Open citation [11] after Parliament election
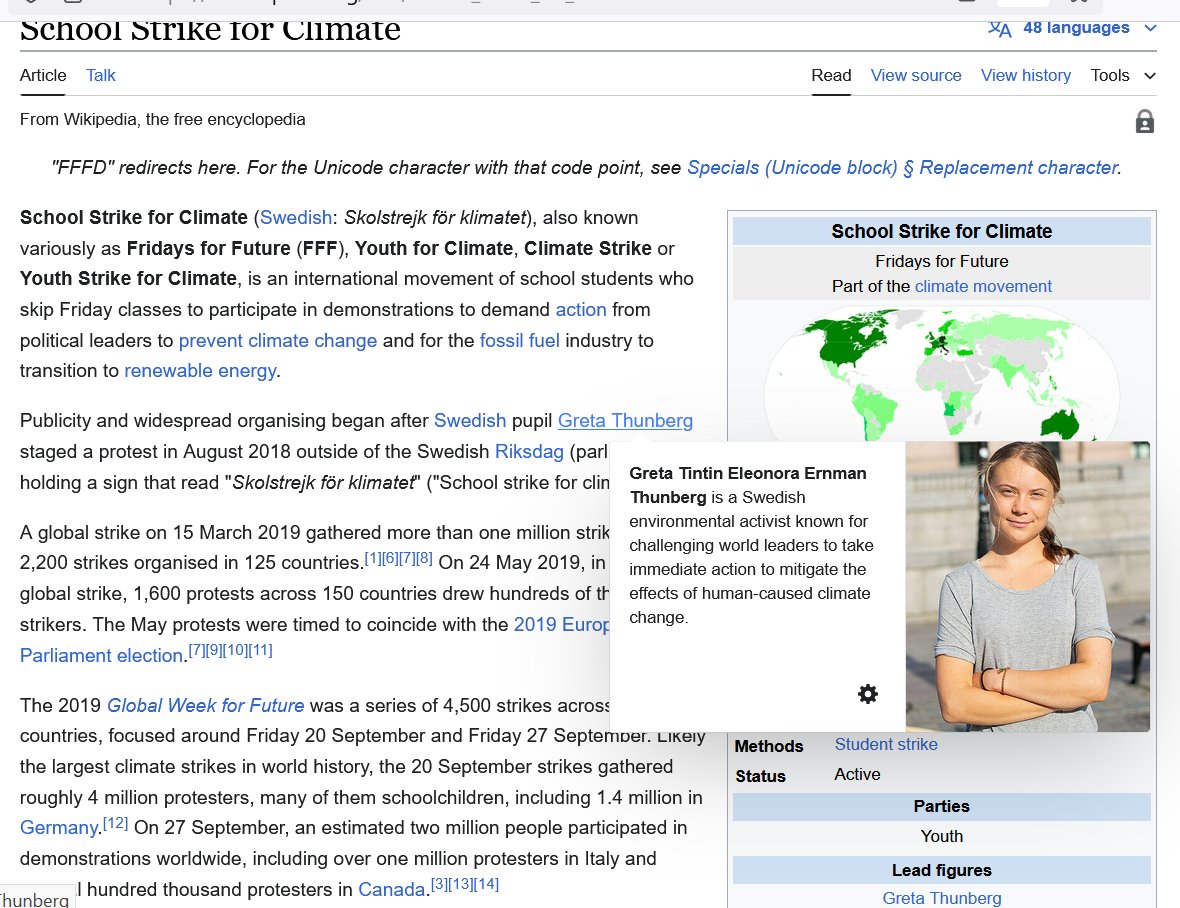1180x908 pixels. (260, 650)
